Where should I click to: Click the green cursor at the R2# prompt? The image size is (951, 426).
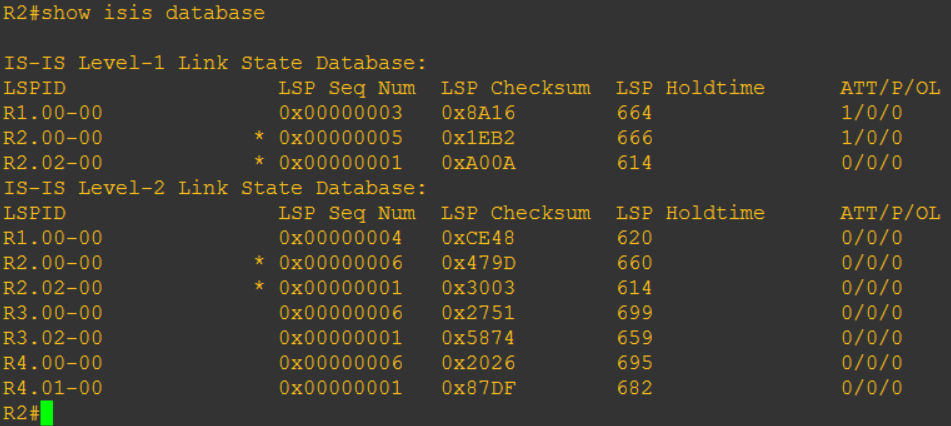47,413
